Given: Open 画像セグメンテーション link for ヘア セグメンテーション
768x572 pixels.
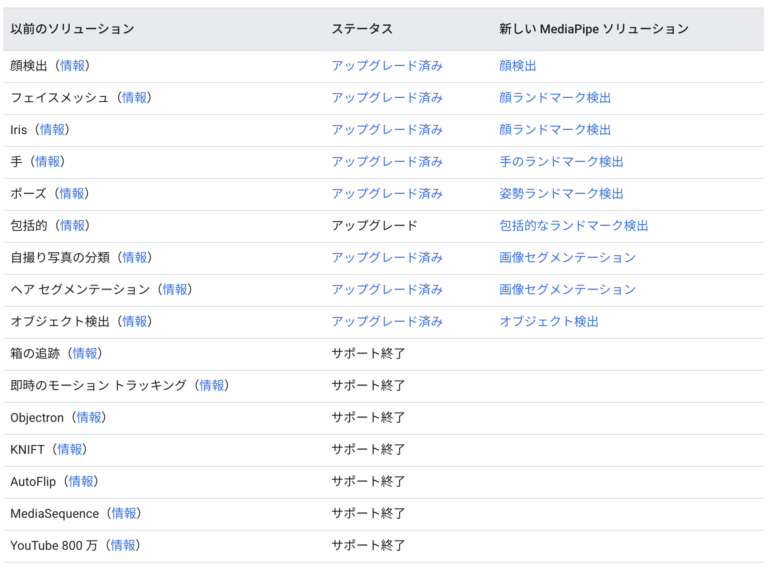Looking at the screenshot, I should 567,289.
